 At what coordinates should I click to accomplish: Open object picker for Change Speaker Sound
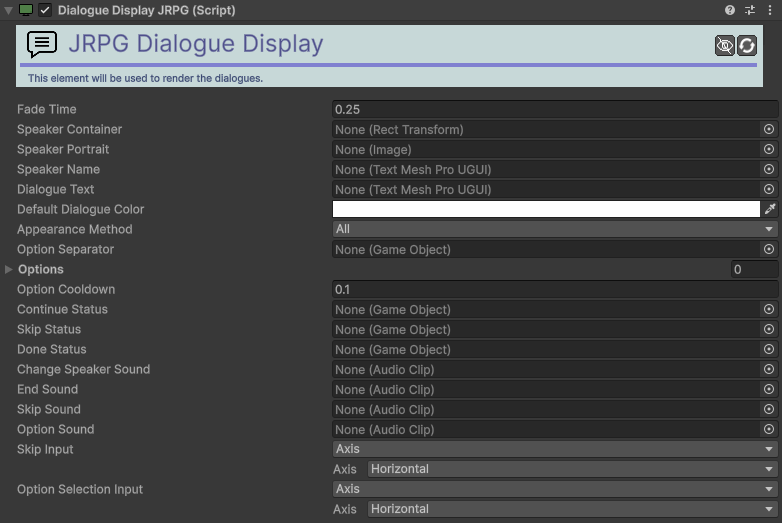pos(769,369)
